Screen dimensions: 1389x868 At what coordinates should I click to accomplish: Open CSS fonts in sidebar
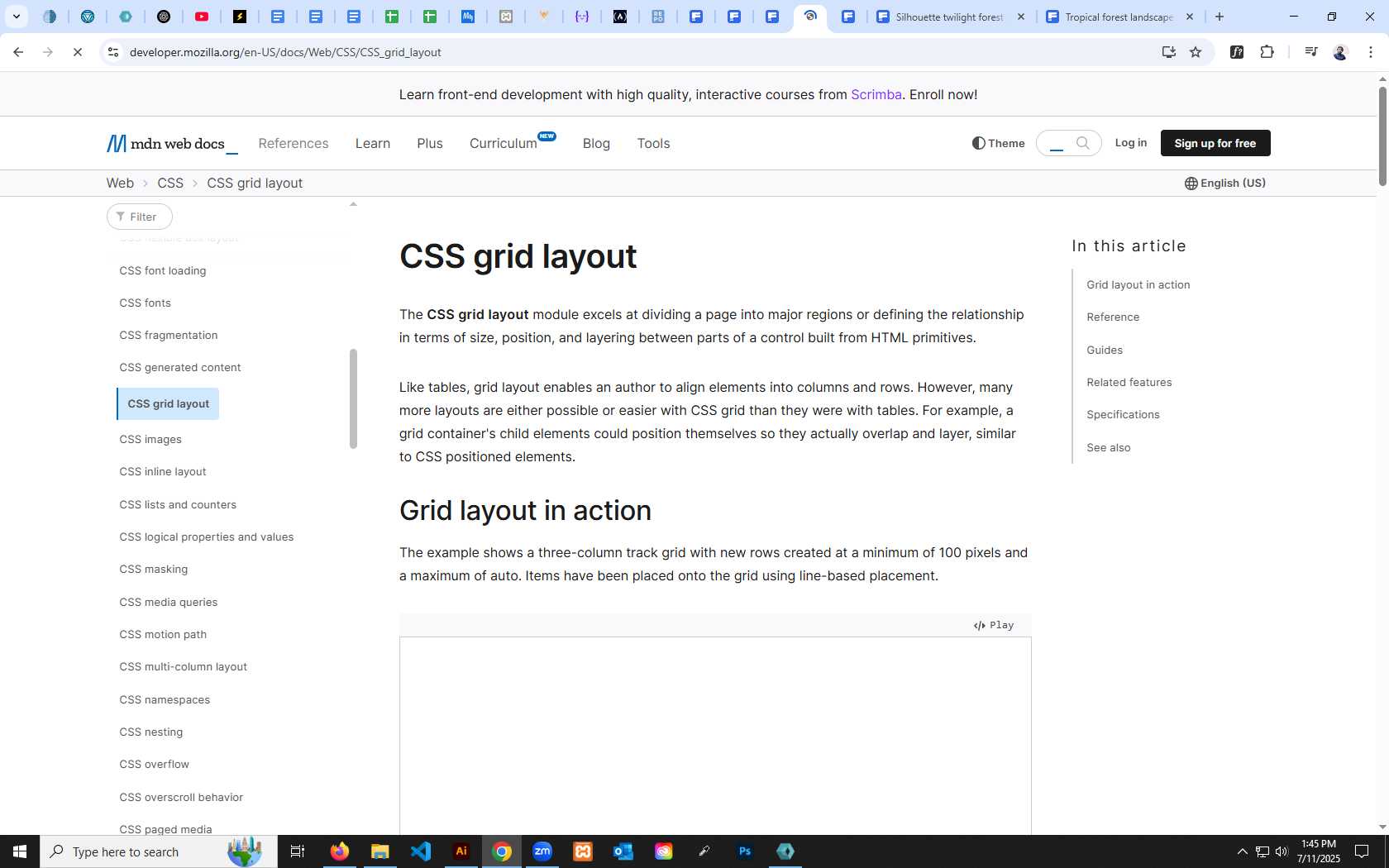pos(145,303)
